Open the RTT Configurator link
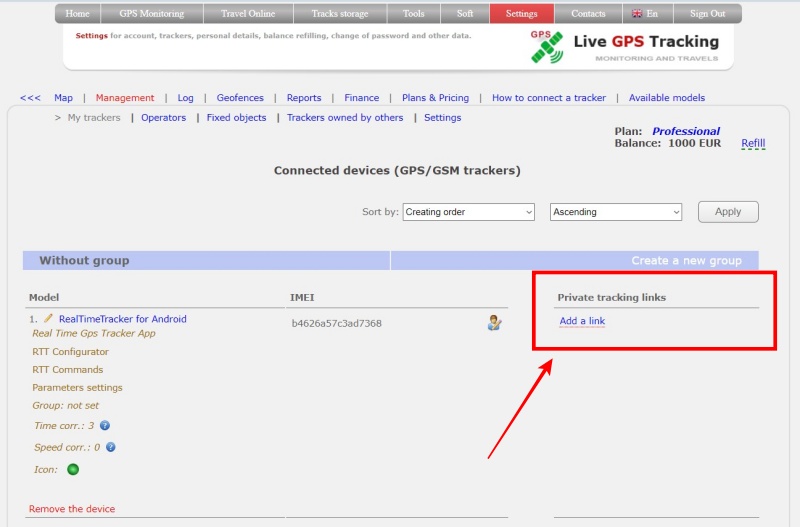 [70, 352]
